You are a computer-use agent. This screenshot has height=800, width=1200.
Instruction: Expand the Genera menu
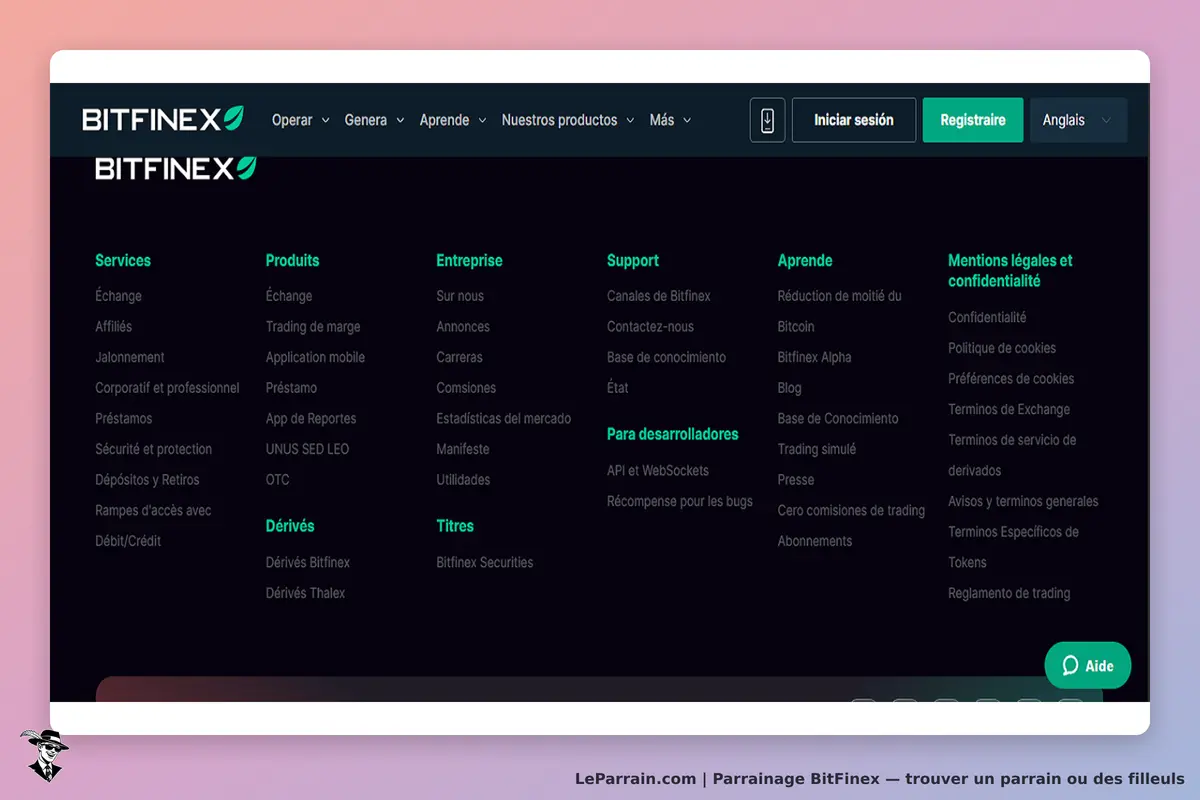click(375, 120)
